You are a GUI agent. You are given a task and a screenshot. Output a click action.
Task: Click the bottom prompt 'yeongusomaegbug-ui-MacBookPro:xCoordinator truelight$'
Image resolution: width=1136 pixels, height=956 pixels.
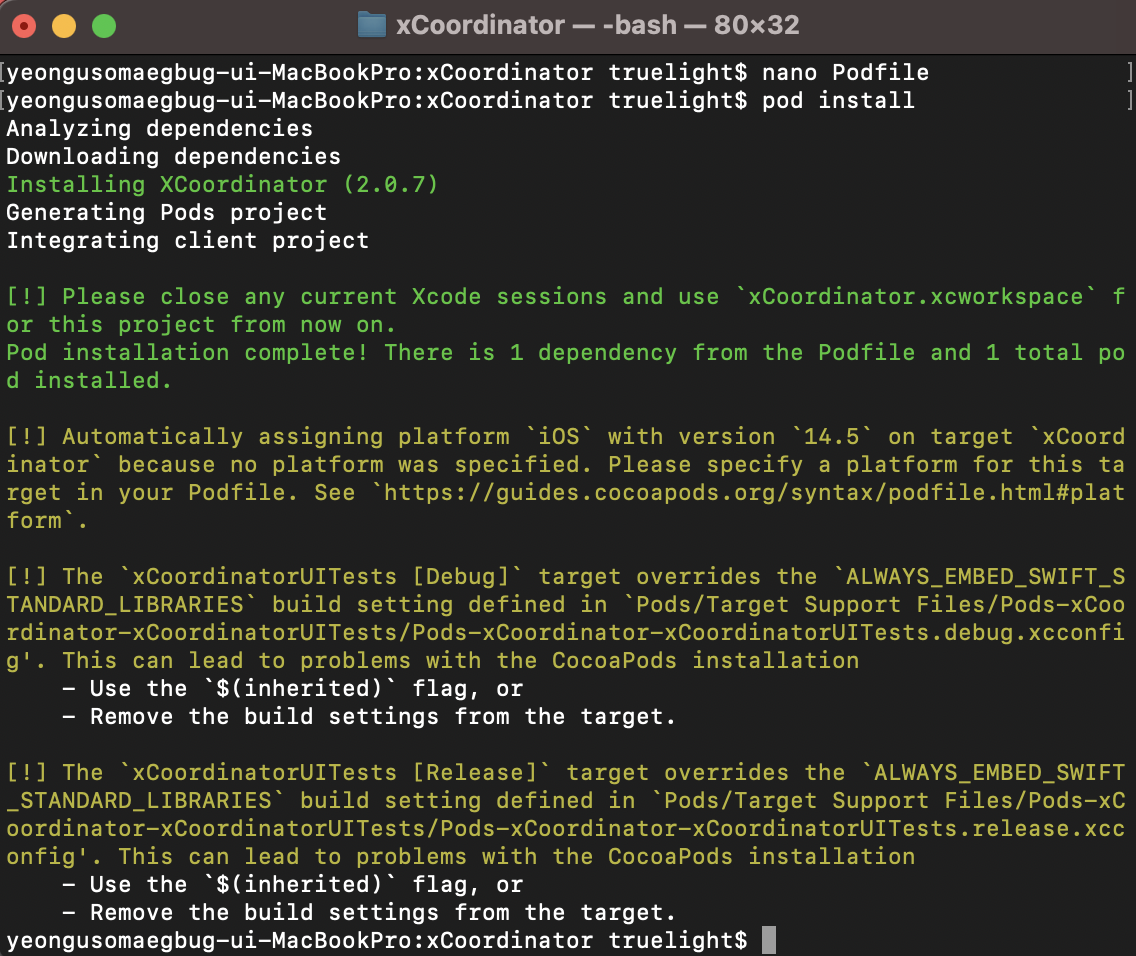coord(377,940)
